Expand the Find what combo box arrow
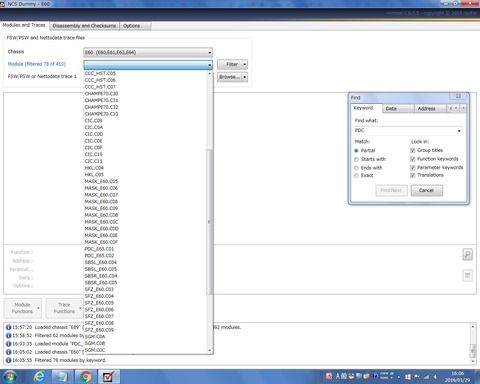Screen dimensions: 480x384 tap(459, 131)
